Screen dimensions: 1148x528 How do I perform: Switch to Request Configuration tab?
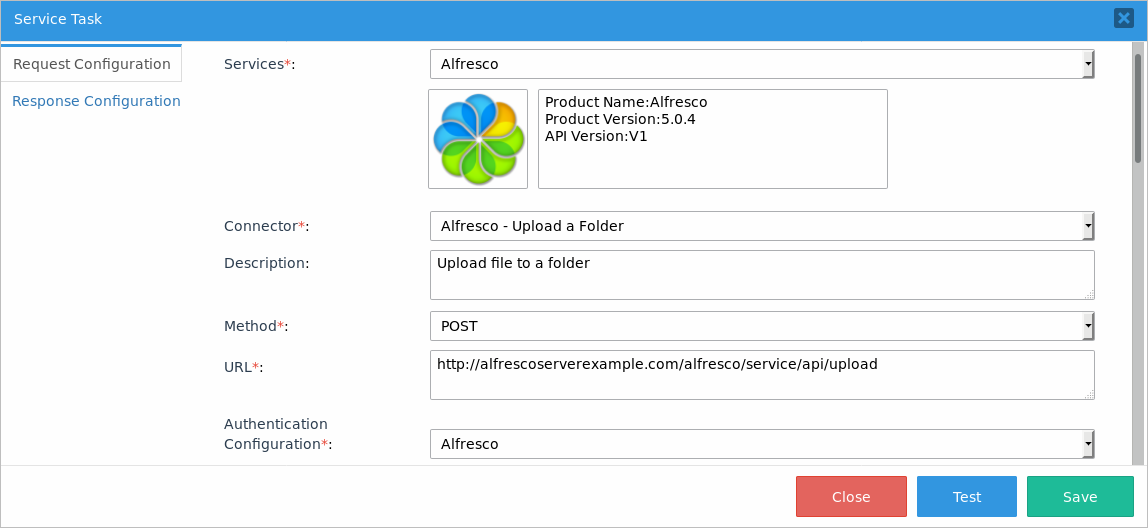[91, 64]
